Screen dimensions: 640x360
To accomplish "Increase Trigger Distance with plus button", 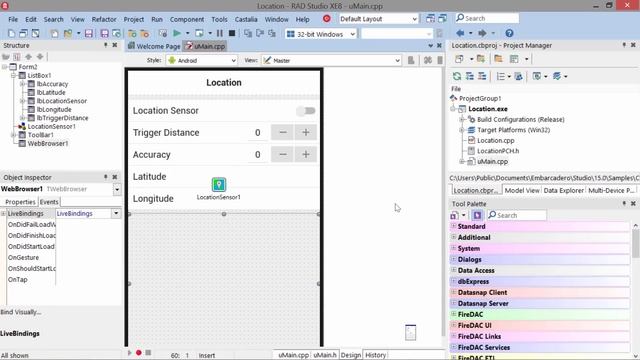I will click(x=306, y=132).
